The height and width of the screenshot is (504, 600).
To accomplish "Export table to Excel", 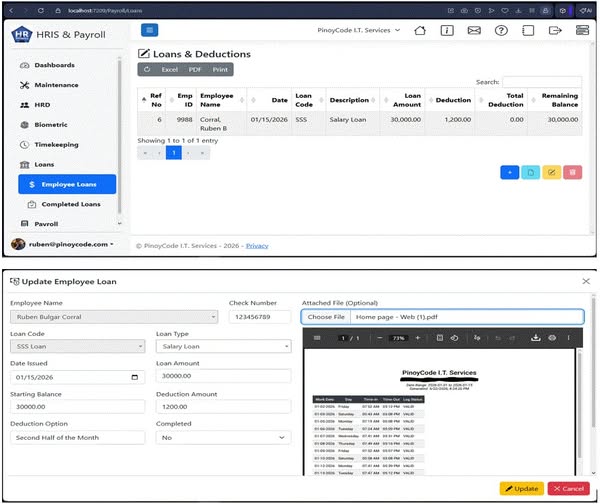I will tap(170, 69).
